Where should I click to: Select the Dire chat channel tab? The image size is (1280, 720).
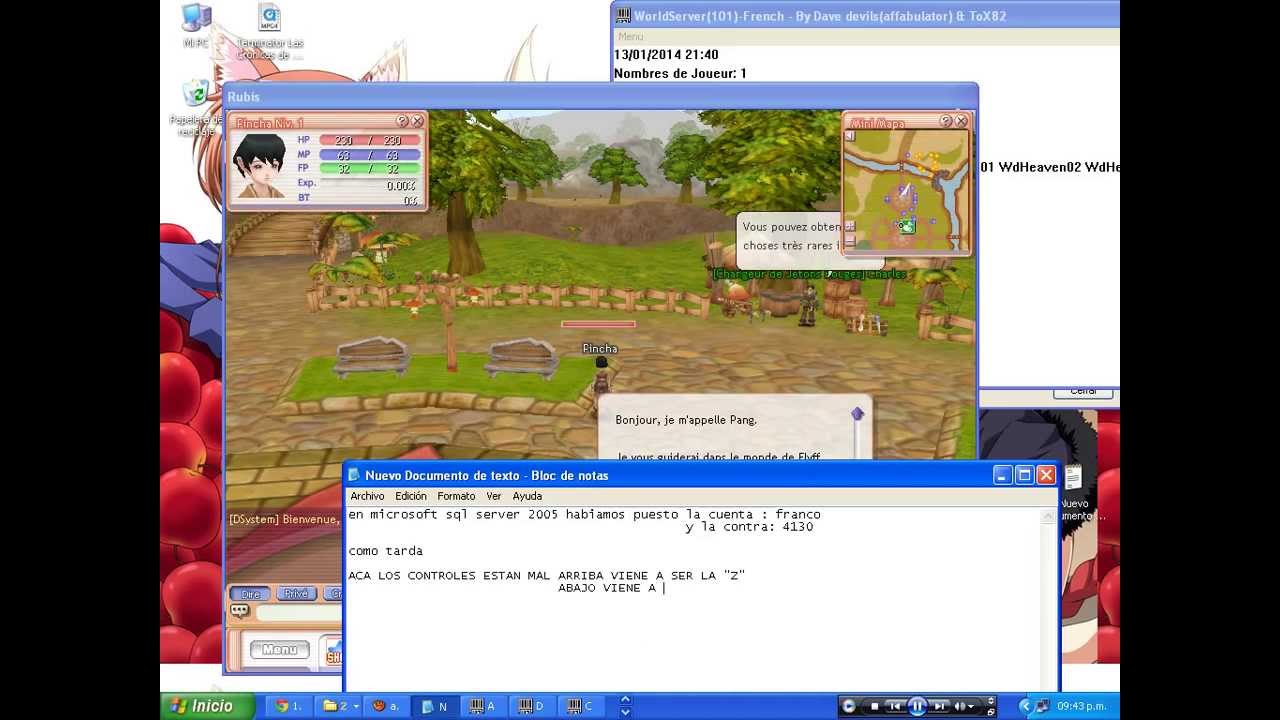250,594
